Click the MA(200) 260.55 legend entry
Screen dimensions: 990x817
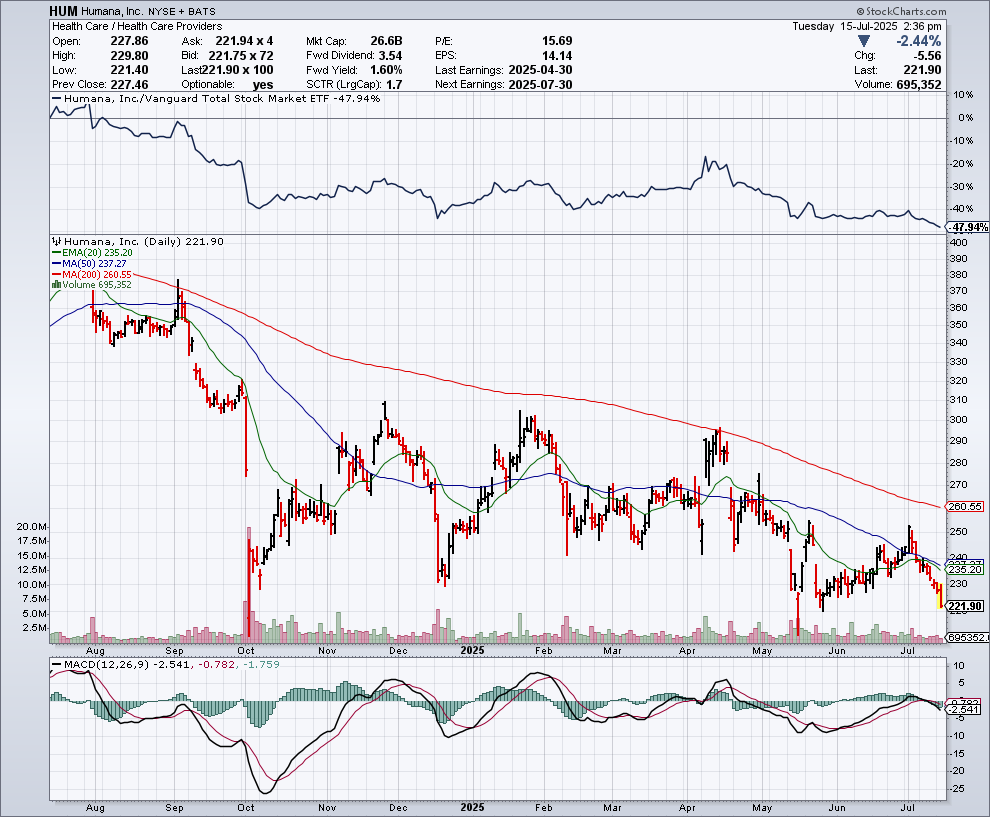click(92, 274)
